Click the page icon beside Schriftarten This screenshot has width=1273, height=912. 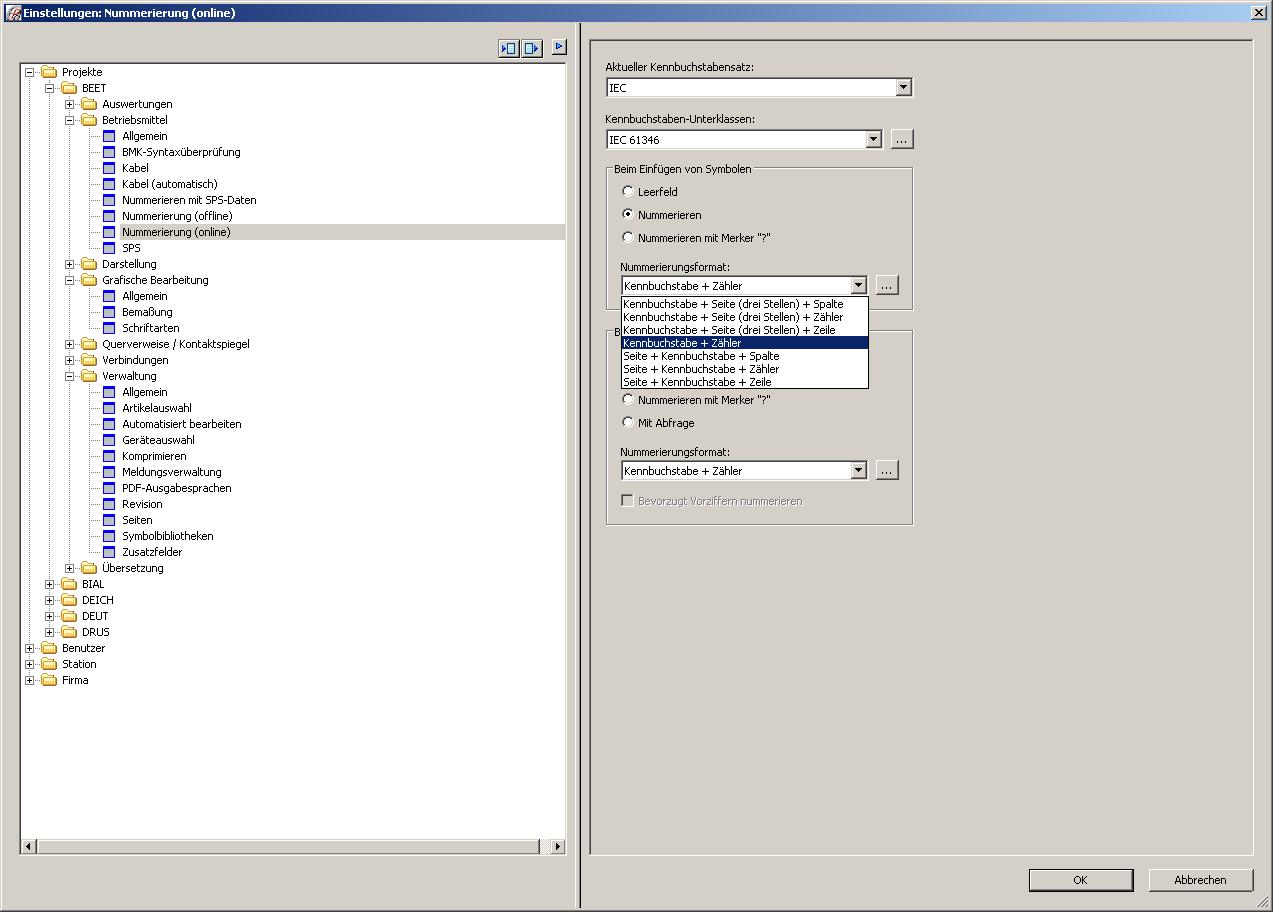click(110, 328)
